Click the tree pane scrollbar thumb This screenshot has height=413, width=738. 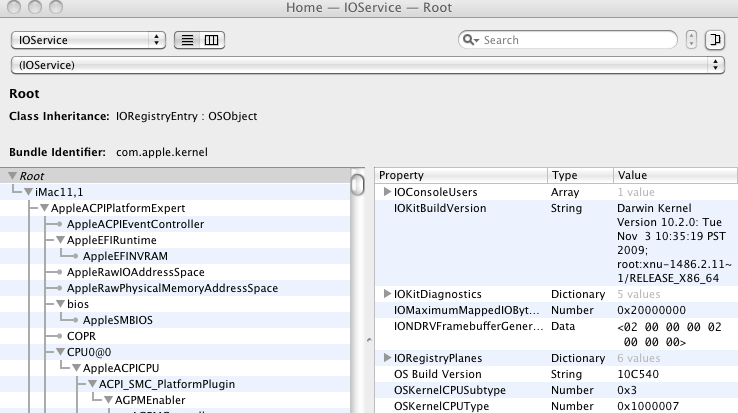point(358,184)
